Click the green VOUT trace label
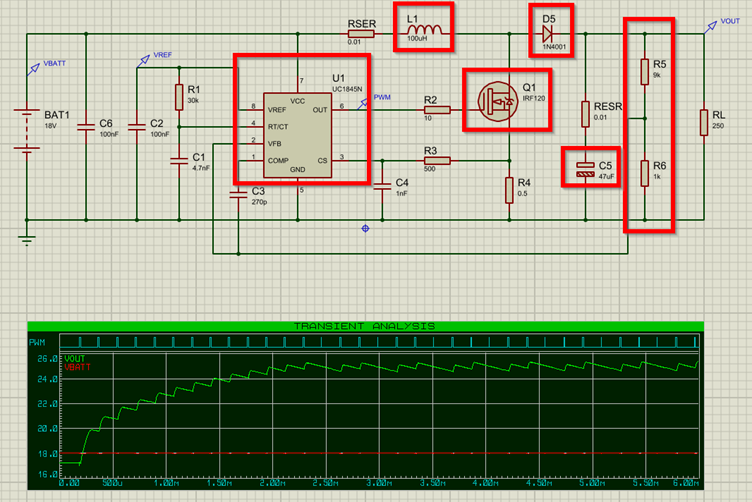Image resolution: width=752 pixels, height=502 pixels. [x=74, y=359]
